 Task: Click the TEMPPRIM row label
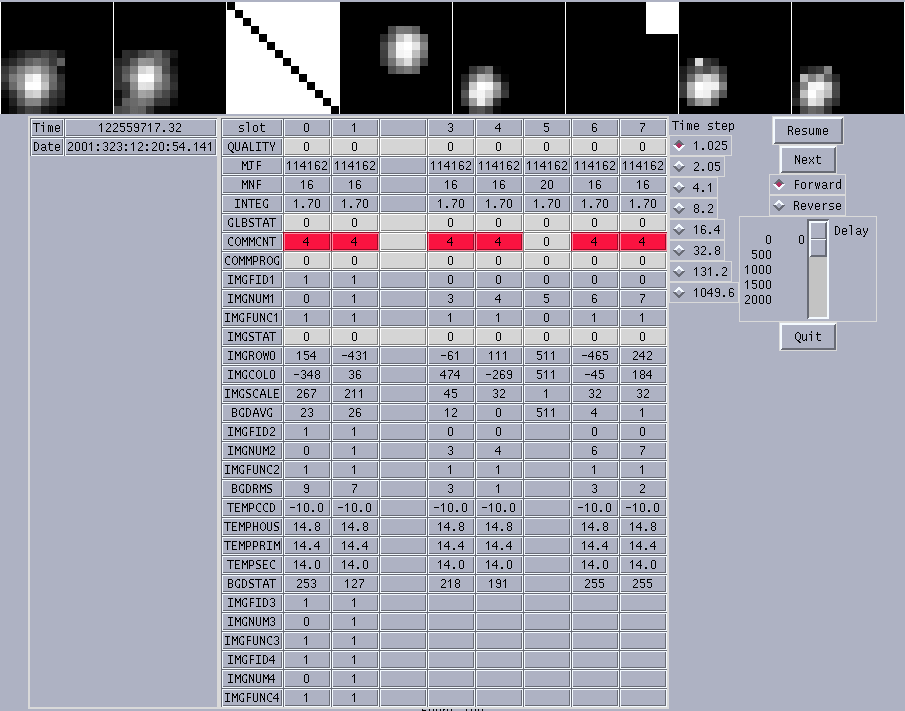pos(252,546)
